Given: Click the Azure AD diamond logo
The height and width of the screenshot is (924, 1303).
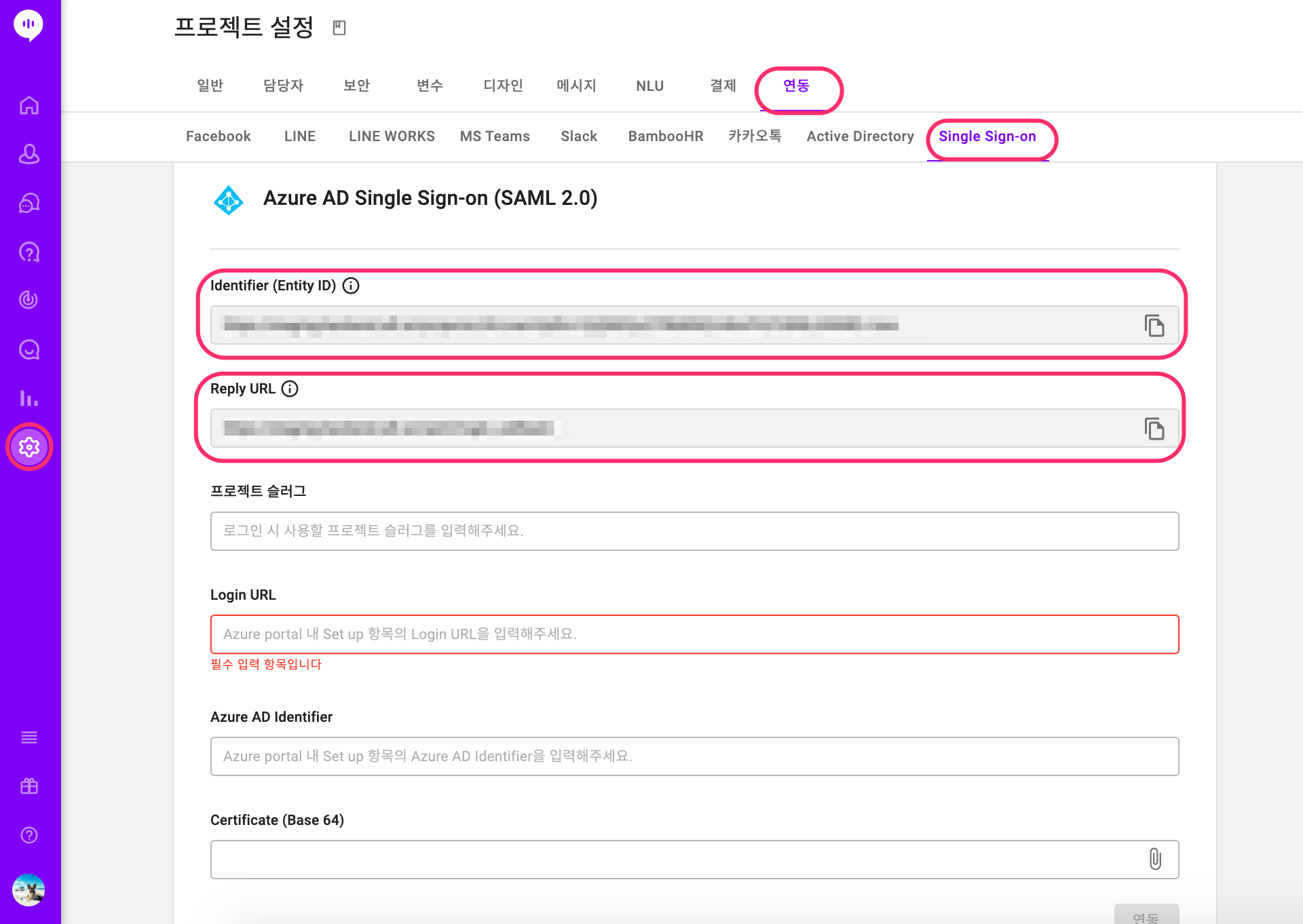Looking at the screenshot, I should coord(229,200).
